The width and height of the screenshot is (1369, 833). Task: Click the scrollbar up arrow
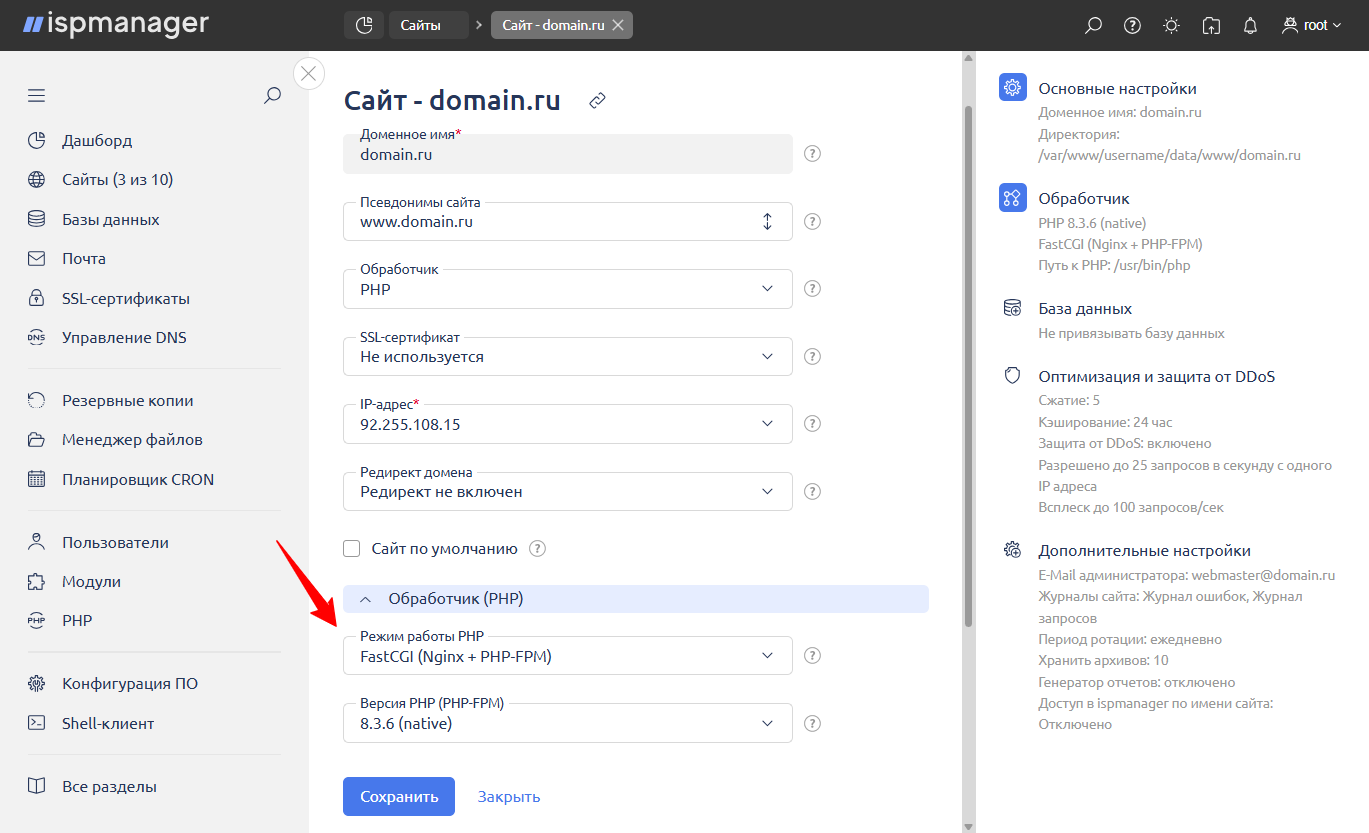coord(967,58)
